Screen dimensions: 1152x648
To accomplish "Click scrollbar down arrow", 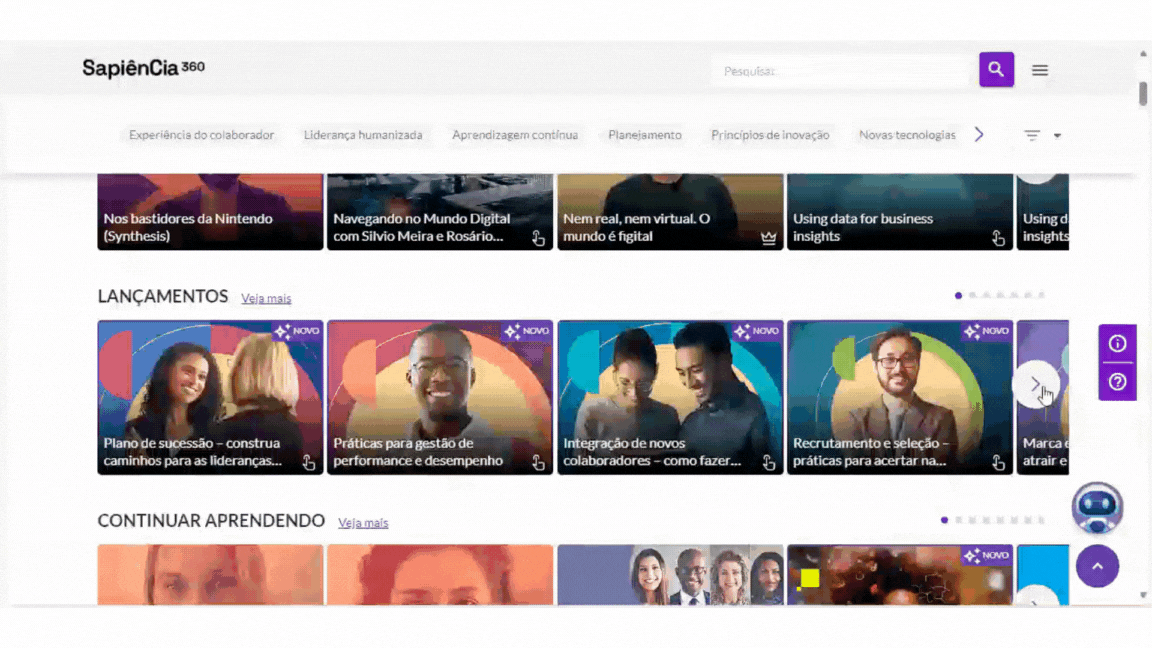I will [x=1143, y=595].
